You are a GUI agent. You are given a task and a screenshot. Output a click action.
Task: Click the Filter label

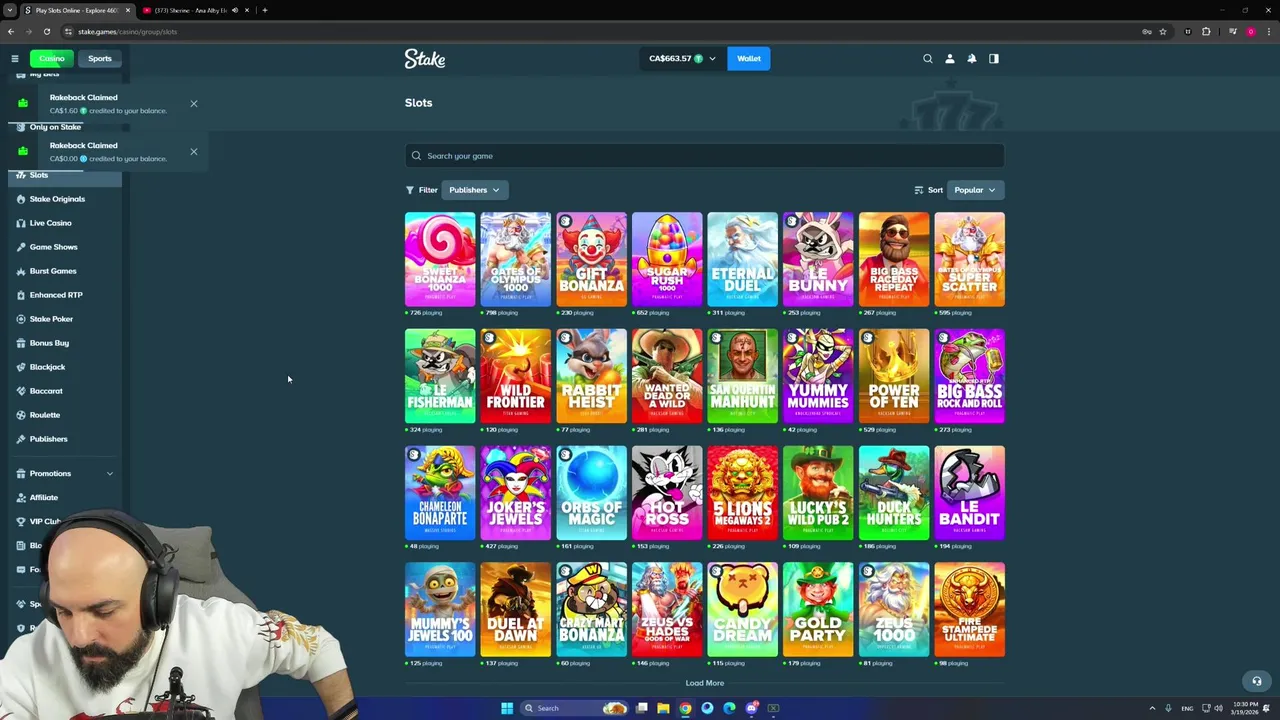(428, 190)
